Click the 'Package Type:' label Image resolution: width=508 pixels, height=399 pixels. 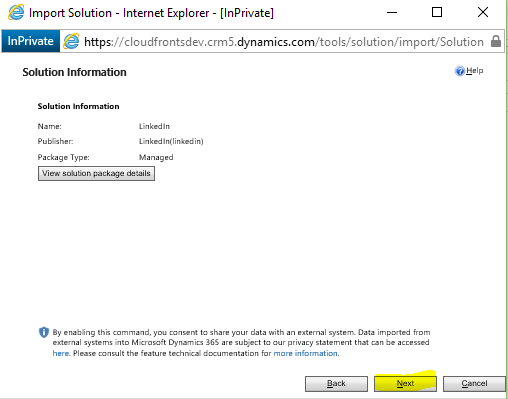[x=64, y=157]
